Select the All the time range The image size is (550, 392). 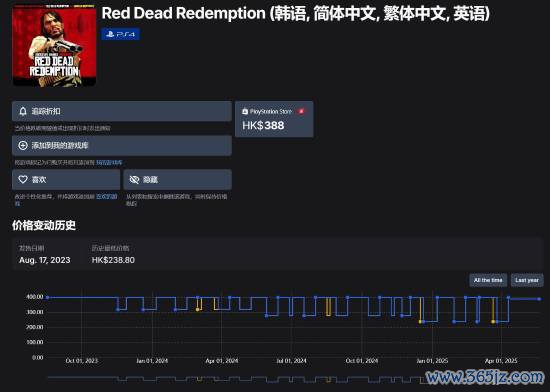tap(488, 280)
